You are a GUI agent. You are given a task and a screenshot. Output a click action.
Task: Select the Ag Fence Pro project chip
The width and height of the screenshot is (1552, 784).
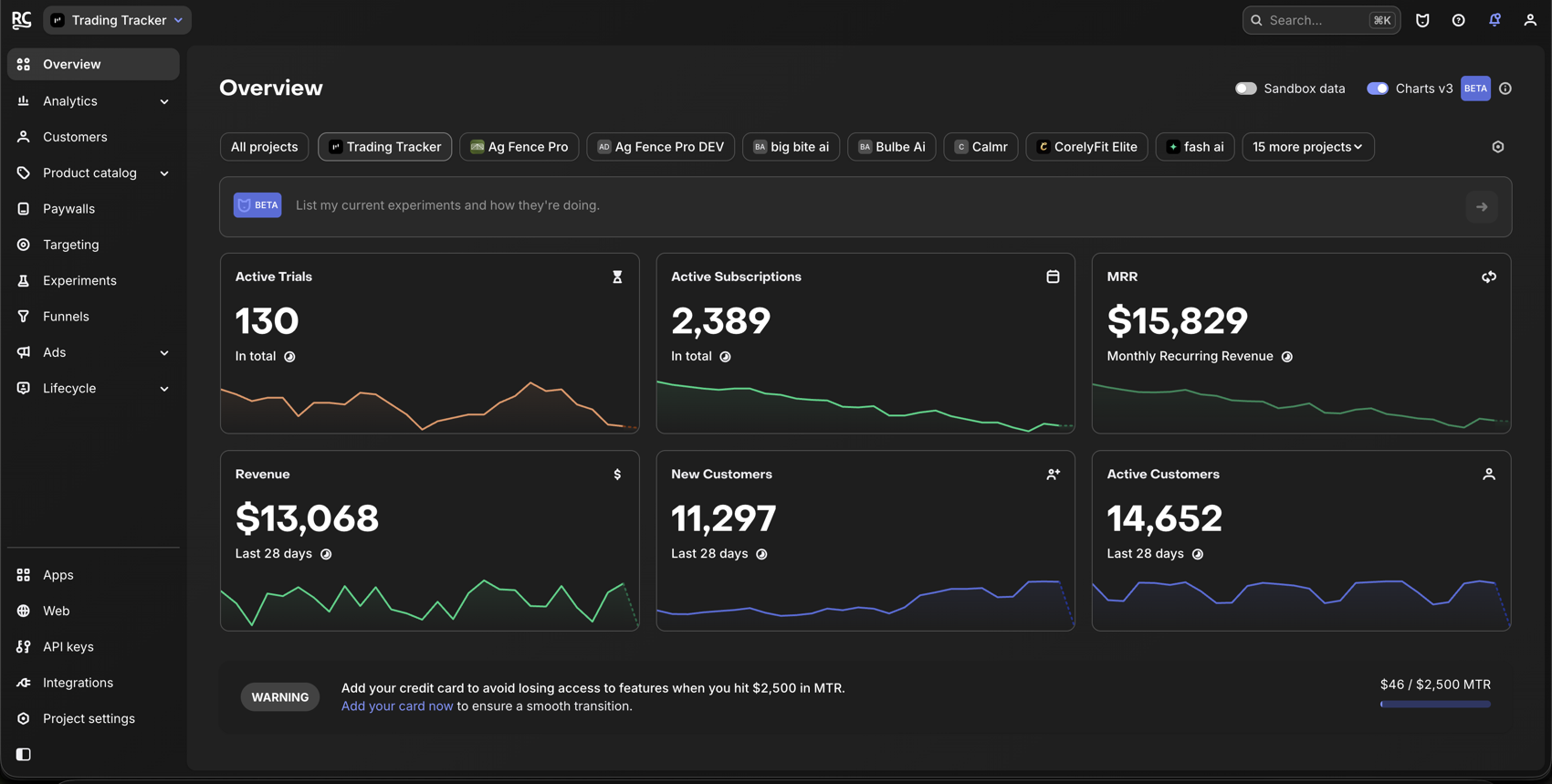(519, 147)
